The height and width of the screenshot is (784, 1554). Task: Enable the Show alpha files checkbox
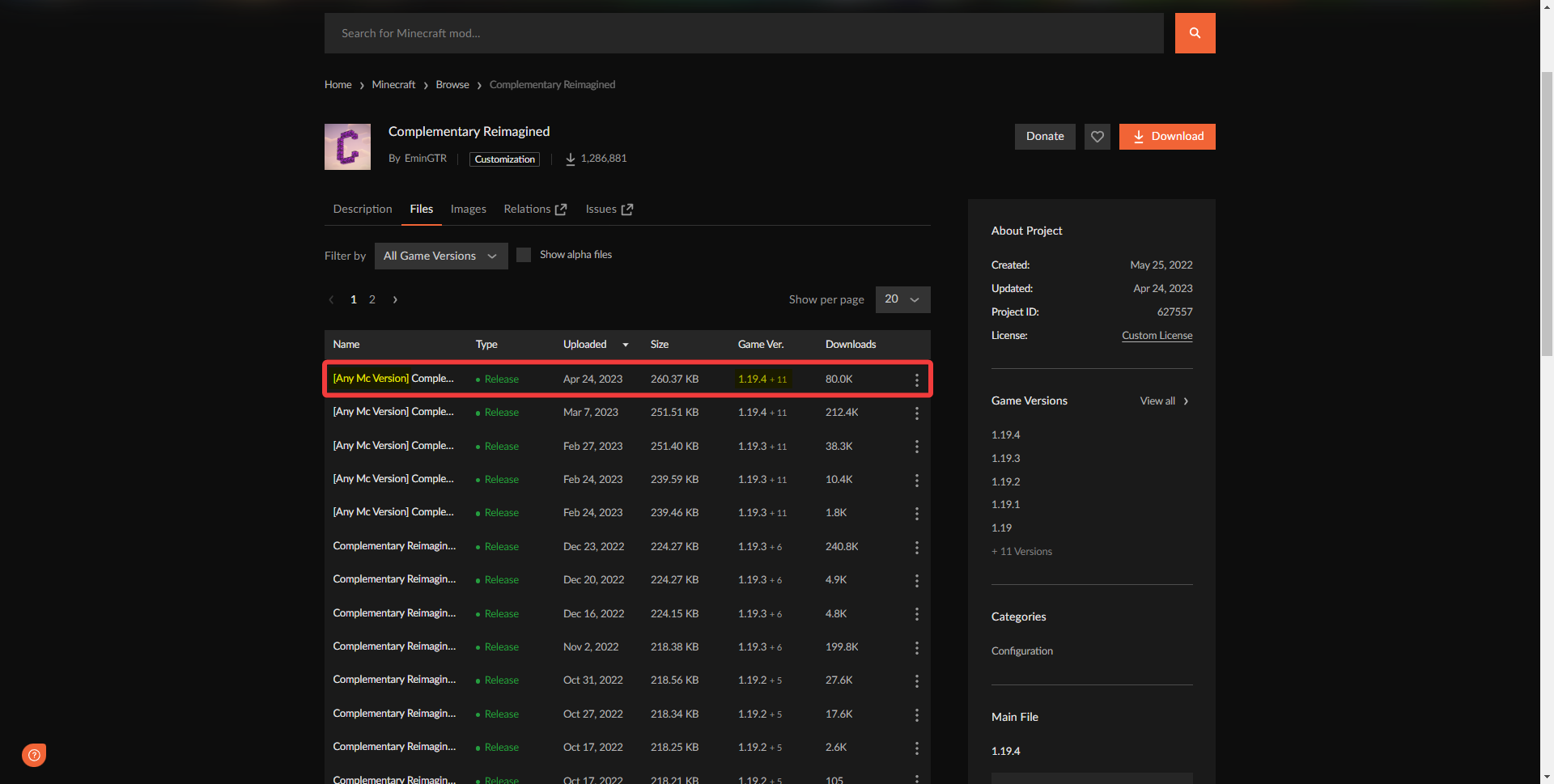coord(524,255)
